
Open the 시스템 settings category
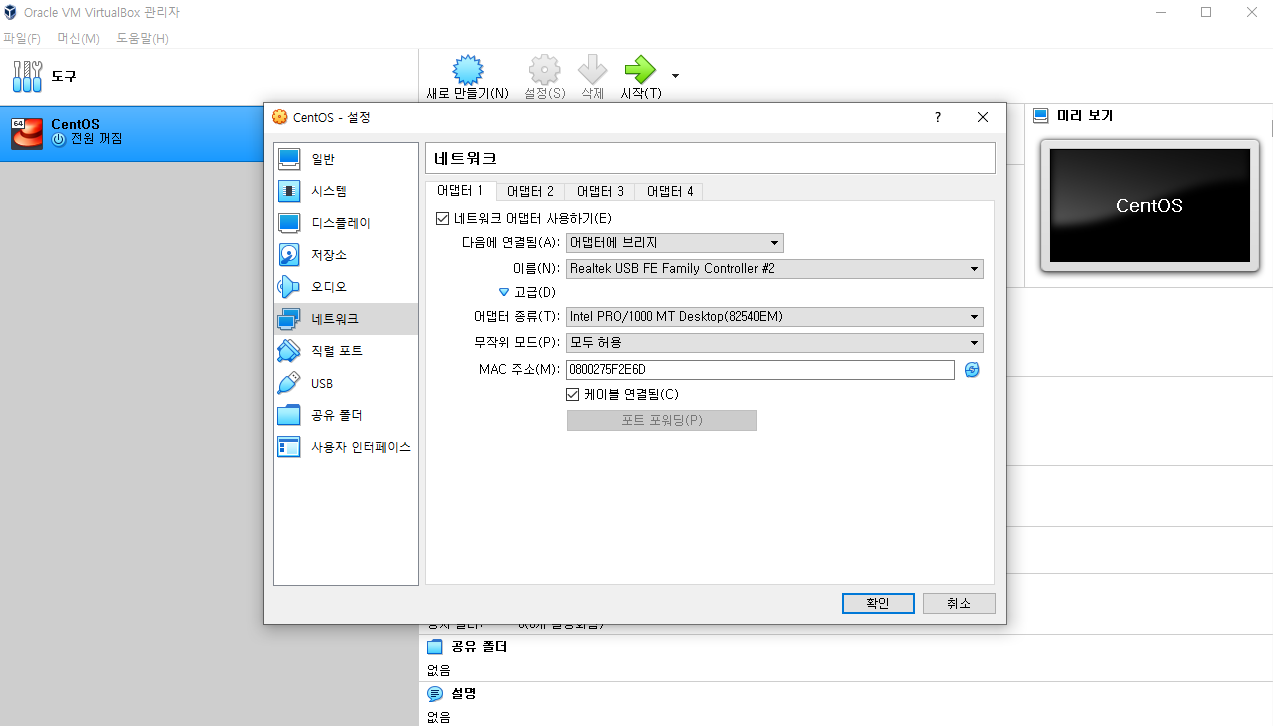click(x=346, y=191)
